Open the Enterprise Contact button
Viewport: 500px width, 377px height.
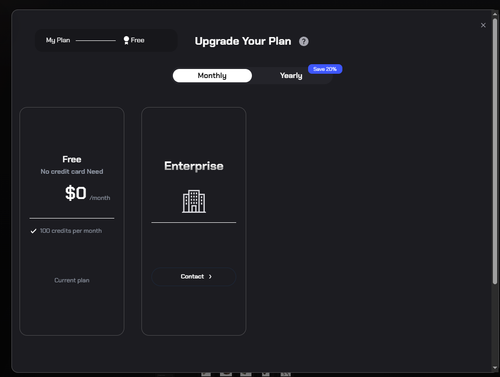(x=194, y=277)
